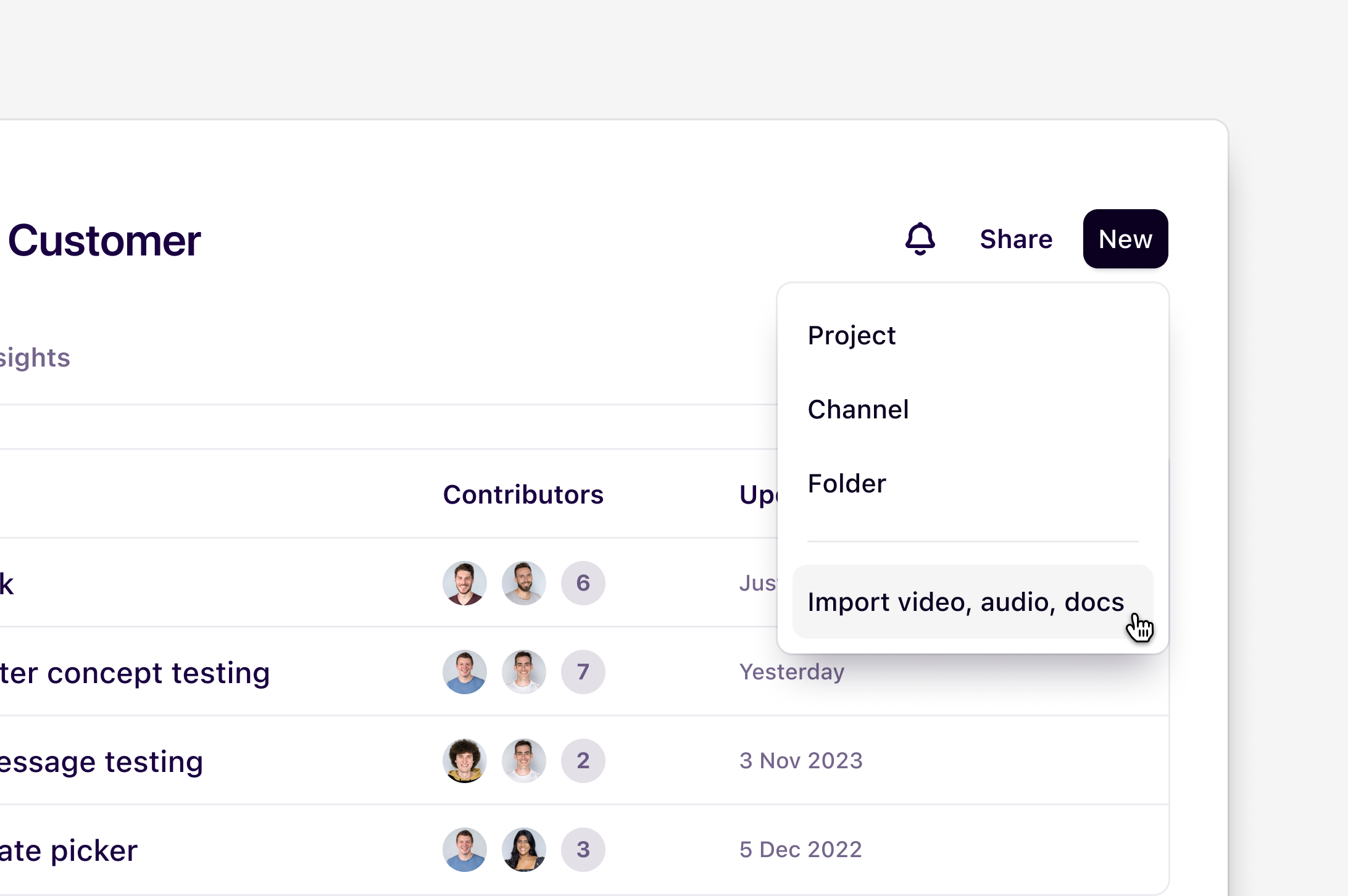Open the Insights tab
The width and height of the screenshot is (1348, 896).
point(35,358)
